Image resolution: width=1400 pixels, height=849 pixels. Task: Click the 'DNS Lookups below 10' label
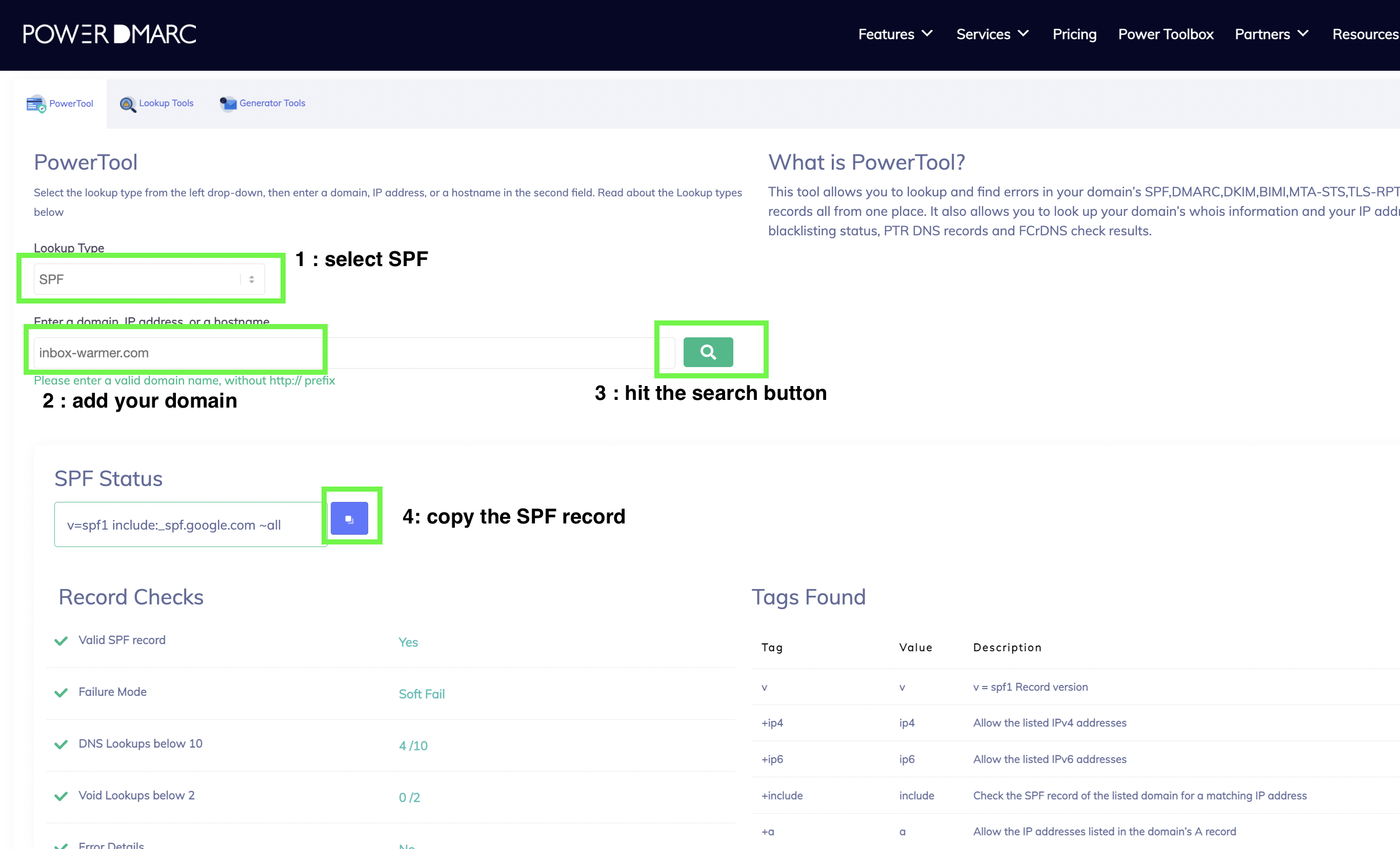coord(141,743)
